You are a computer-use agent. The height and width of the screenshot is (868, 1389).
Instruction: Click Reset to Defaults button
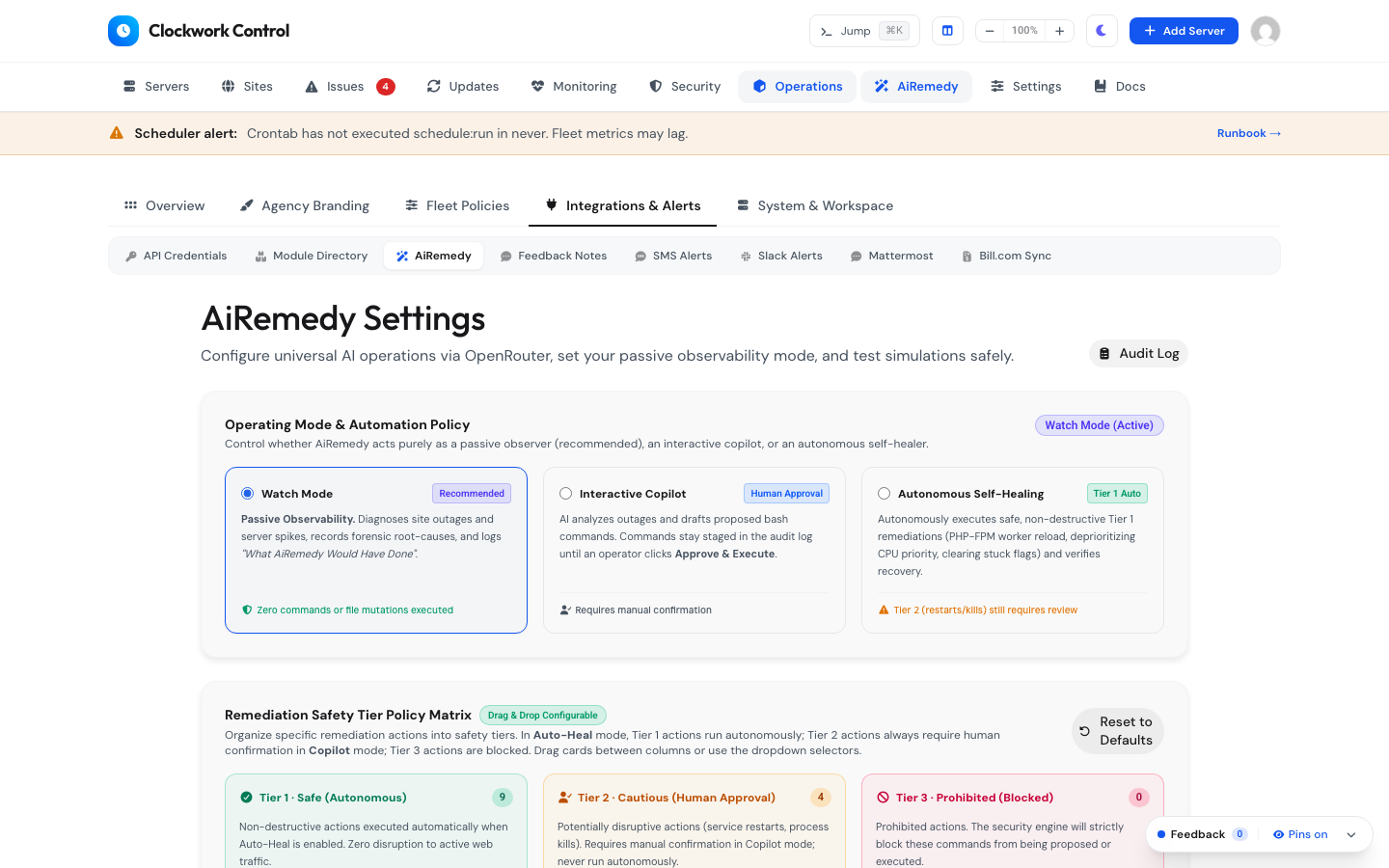tap(1118, 731)
